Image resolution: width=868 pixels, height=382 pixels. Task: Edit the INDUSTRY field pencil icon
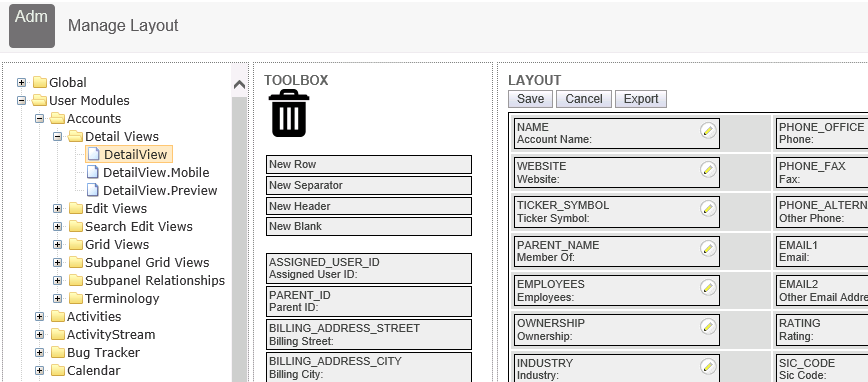pos(708,366)
